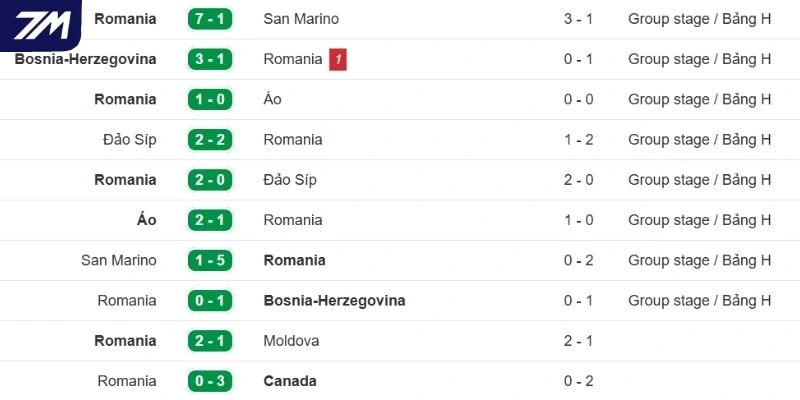This screenshot has height=400, width=800.
Task: Open the San Marino away team link
Action: coord(301,19)
